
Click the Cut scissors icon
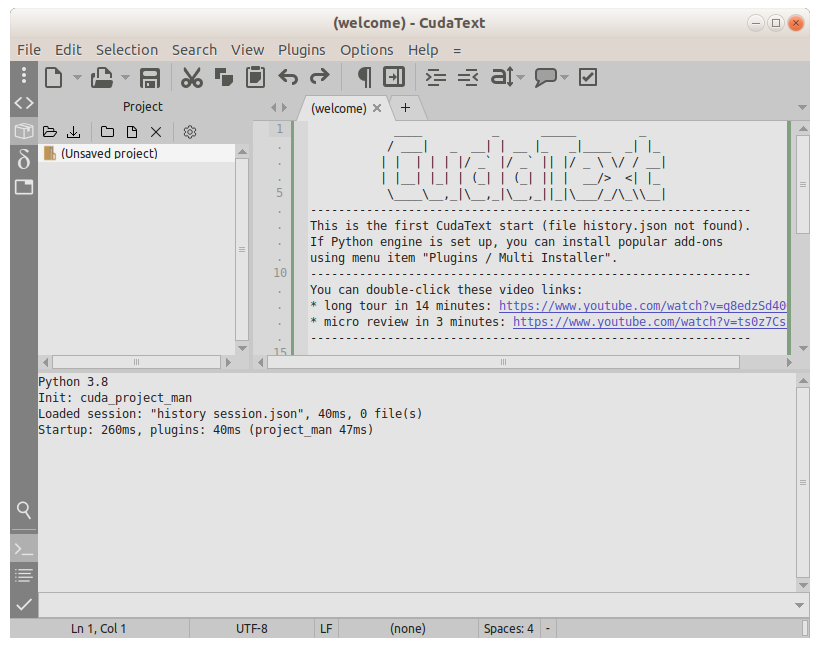point(191,77)
